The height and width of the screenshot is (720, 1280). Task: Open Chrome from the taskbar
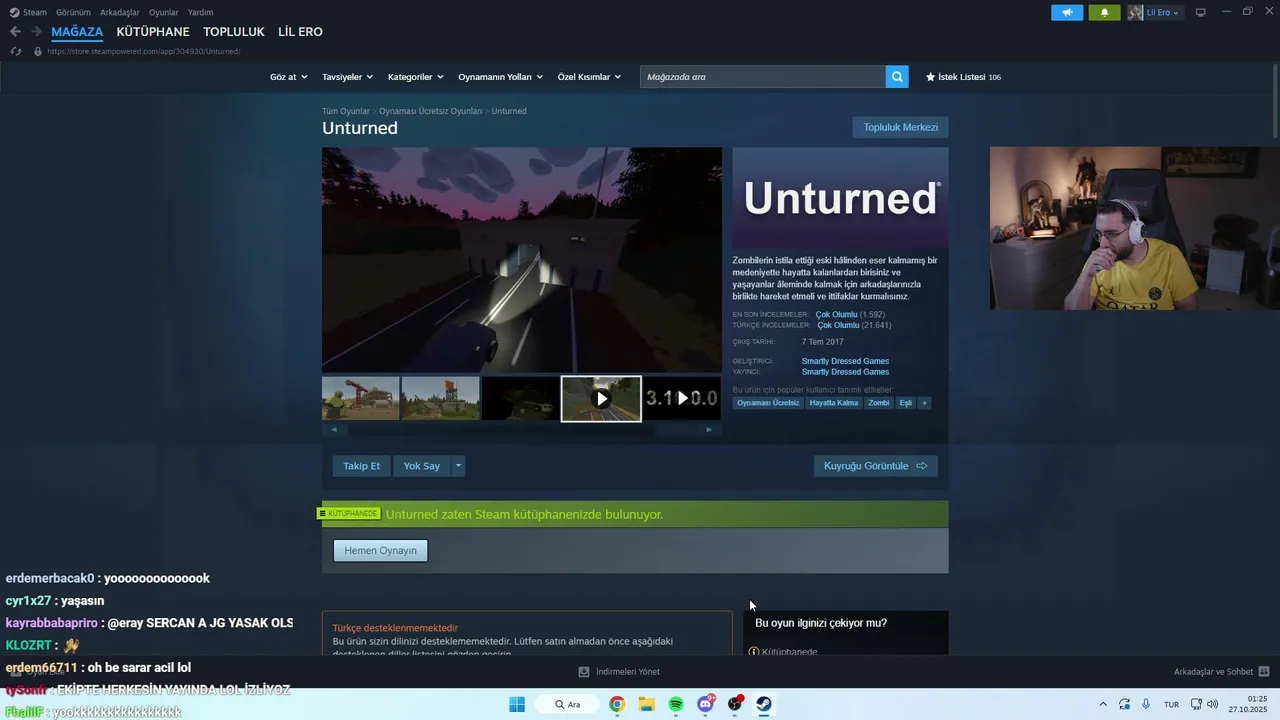tap(617, 704)
